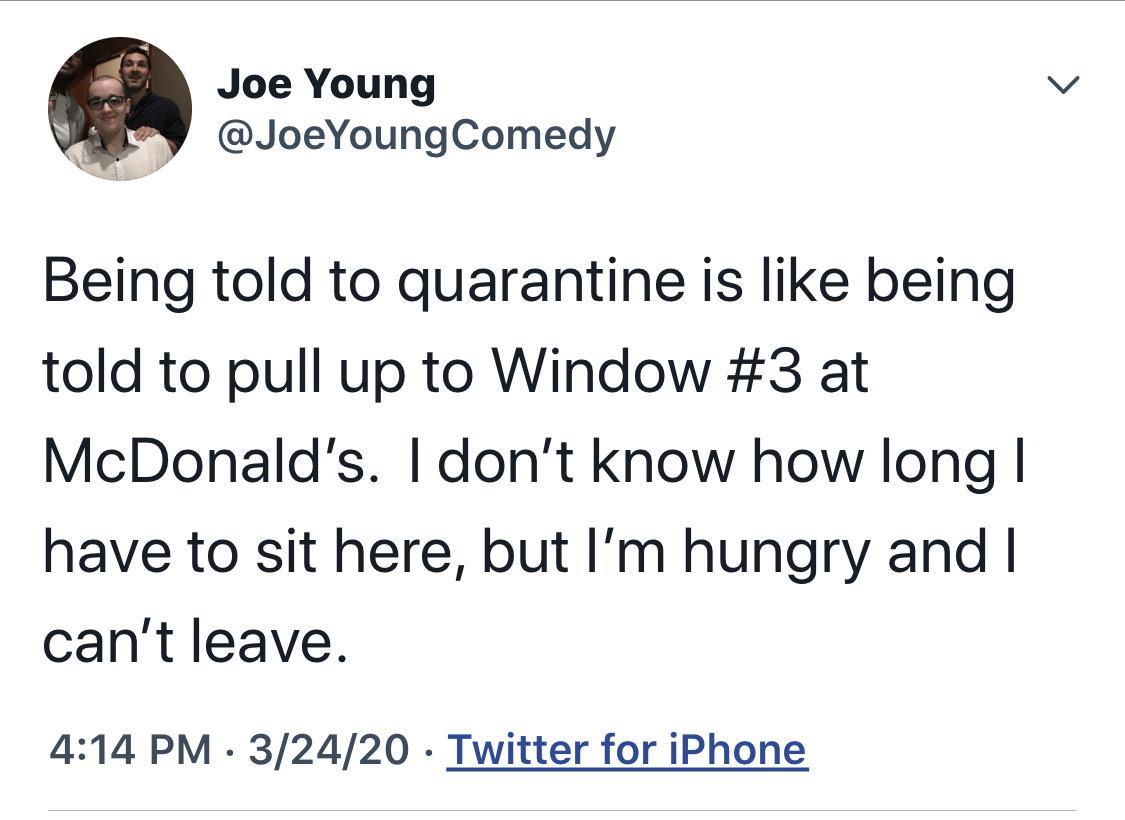The width and height of the screenshot is (1125, 820).
Task: Tap the first word "Being" of the tweet
Action: pos(116,282)
